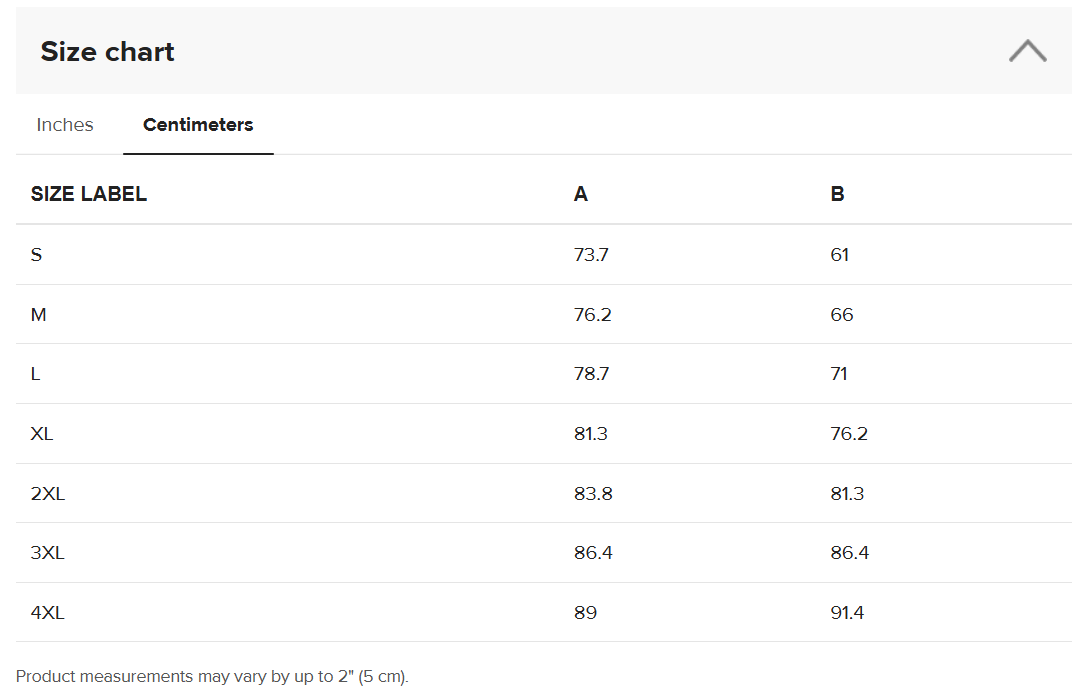Viewport: 1091px width, 696px height.
Task: Click the 78.7 value for size L
Action: tap(591, 374)
